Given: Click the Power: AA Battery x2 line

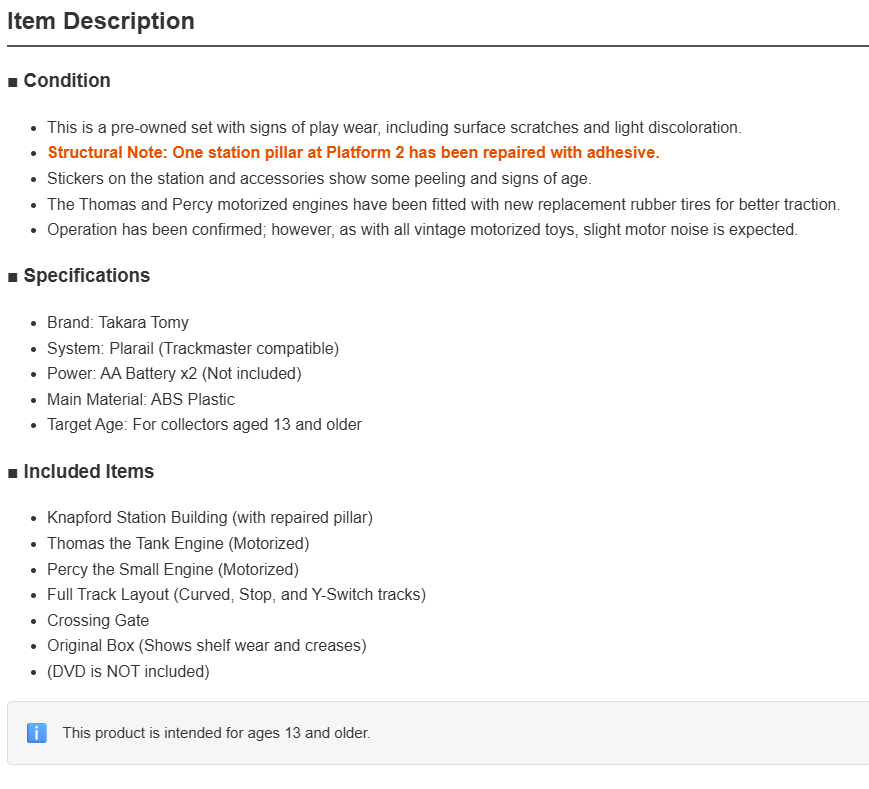Looking at the screenshot, I should click(174, 373).
